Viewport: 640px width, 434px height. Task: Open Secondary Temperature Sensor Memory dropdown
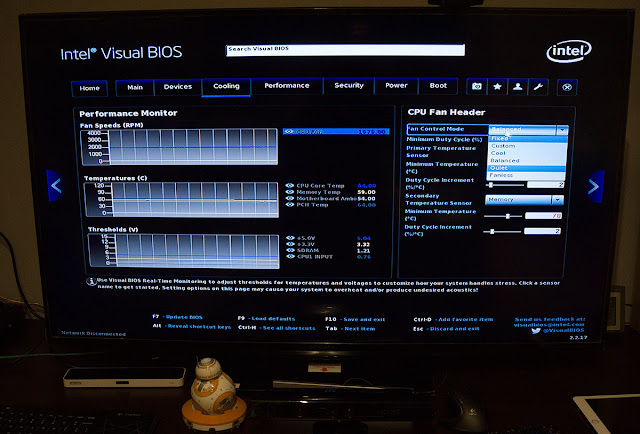click(x=524, y=200)
